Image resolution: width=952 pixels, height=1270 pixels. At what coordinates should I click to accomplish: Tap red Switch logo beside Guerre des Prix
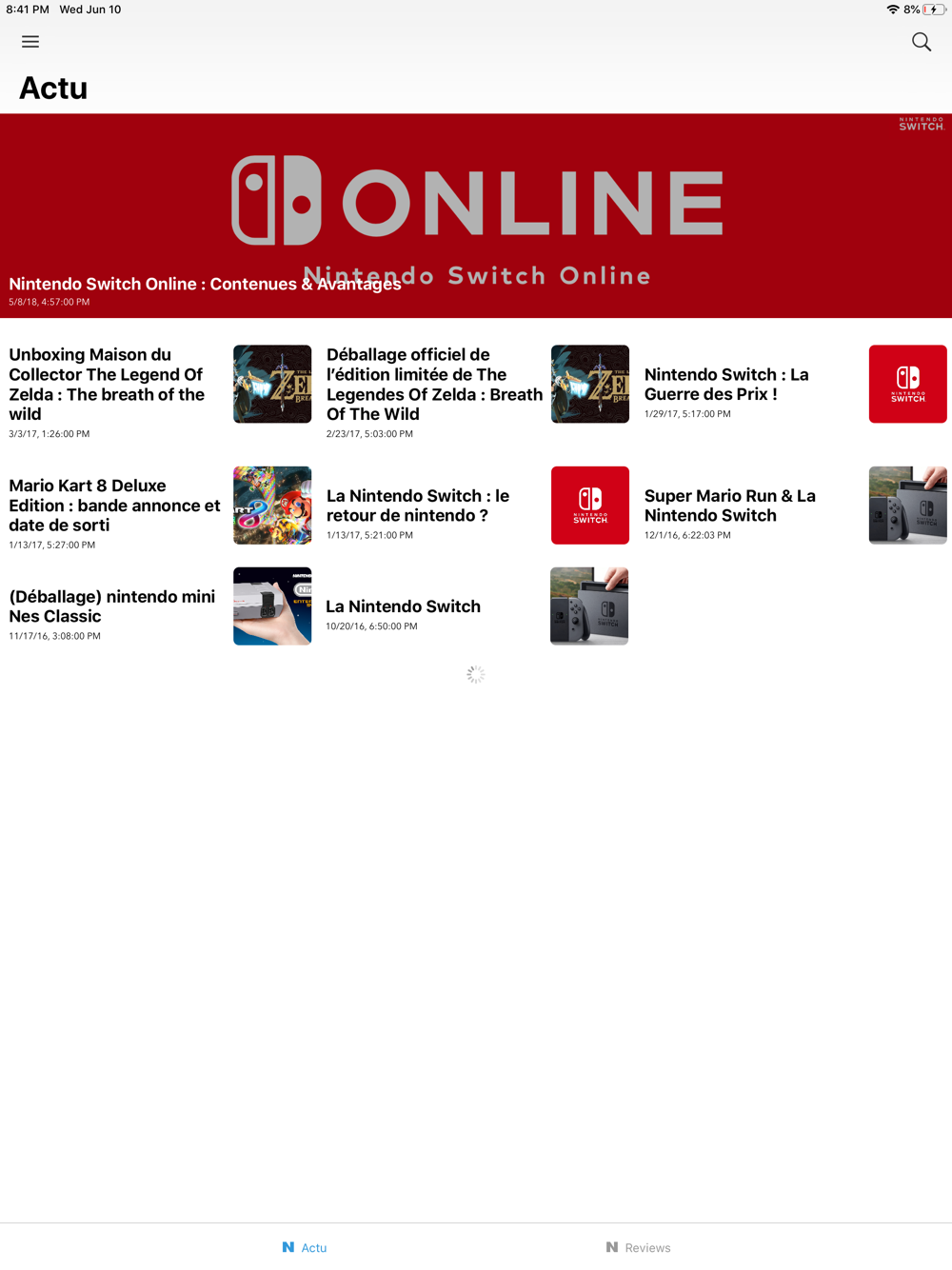tap(908, 384)
